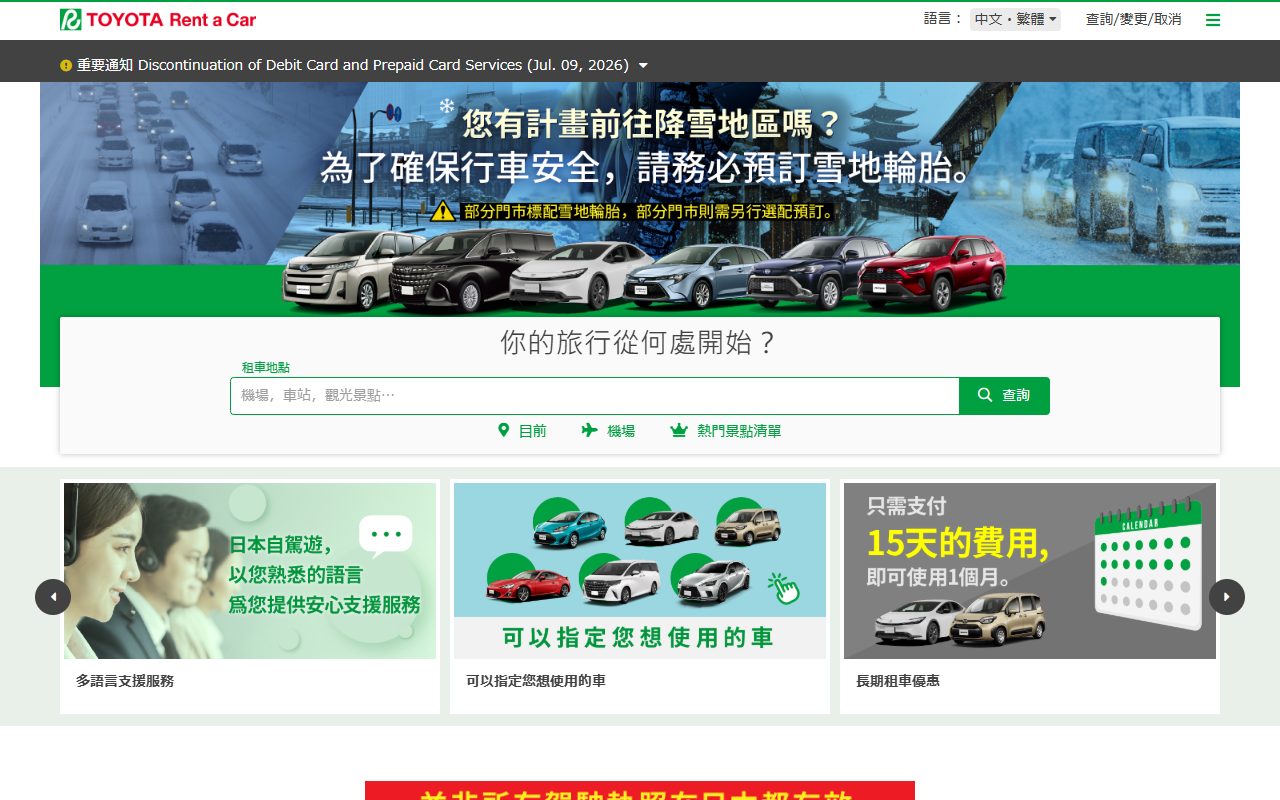1280x800 pixels.
Task: Open 查詢/變更/取消 reservation link
Action: (1133, 19)
